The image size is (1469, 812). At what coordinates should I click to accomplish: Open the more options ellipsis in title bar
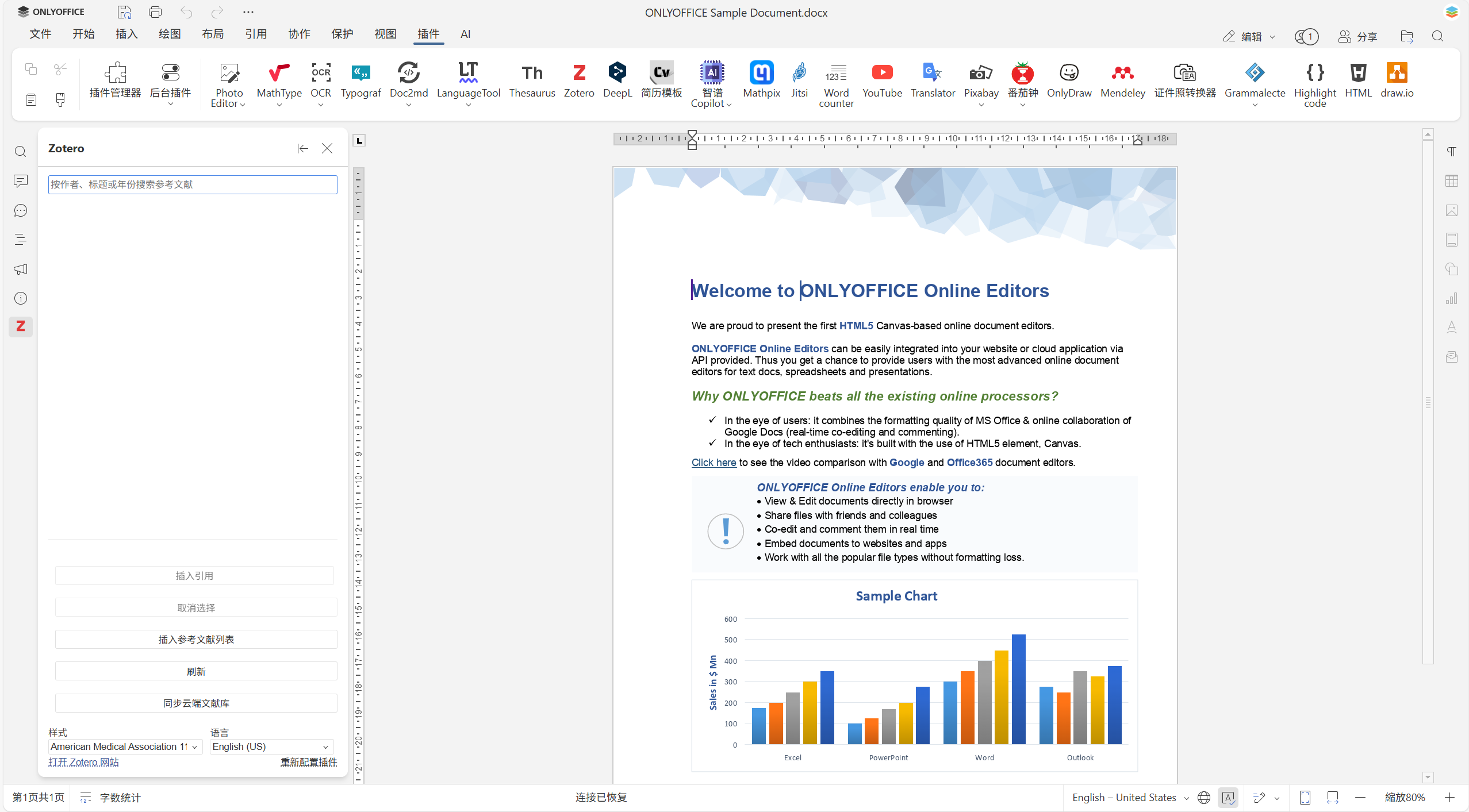pyautogui.click(x=248, y=11)
